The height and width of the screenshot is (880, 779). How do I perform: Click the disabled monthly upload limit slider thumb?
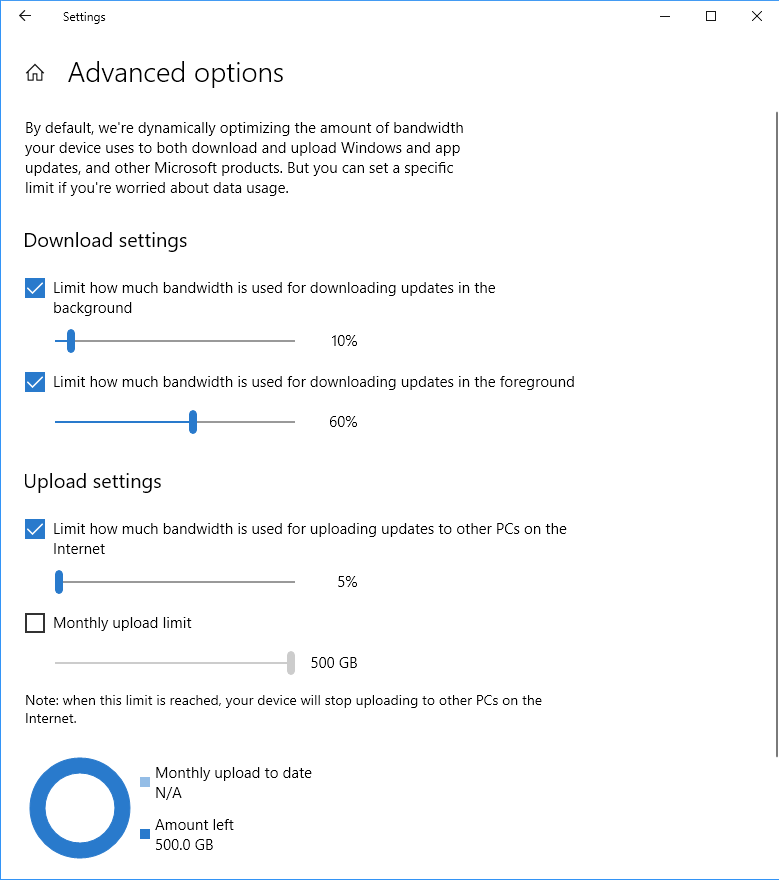pyautogui.click(x=291, y=663)
